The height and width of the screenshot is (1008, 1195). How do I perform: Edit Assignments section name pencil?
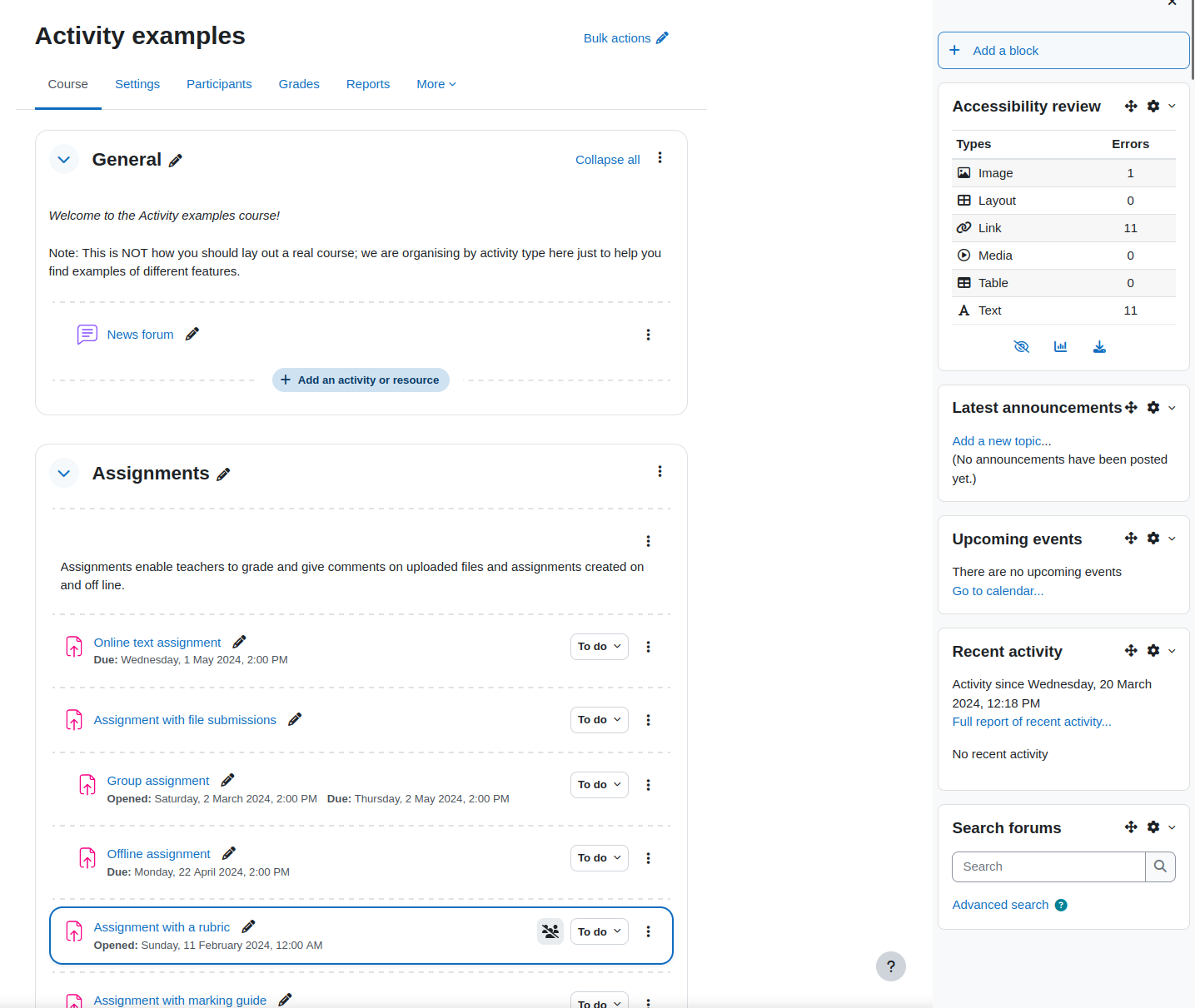pos(223,474)
